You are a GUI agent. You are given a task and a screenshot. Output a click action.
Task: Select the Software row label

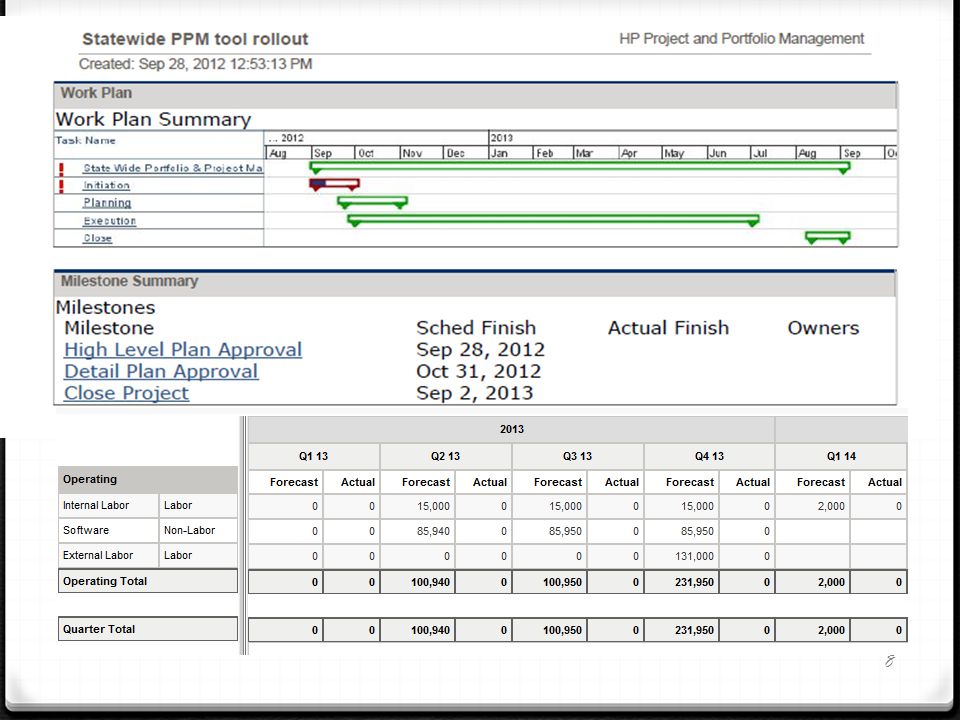(x=108, y=530)
